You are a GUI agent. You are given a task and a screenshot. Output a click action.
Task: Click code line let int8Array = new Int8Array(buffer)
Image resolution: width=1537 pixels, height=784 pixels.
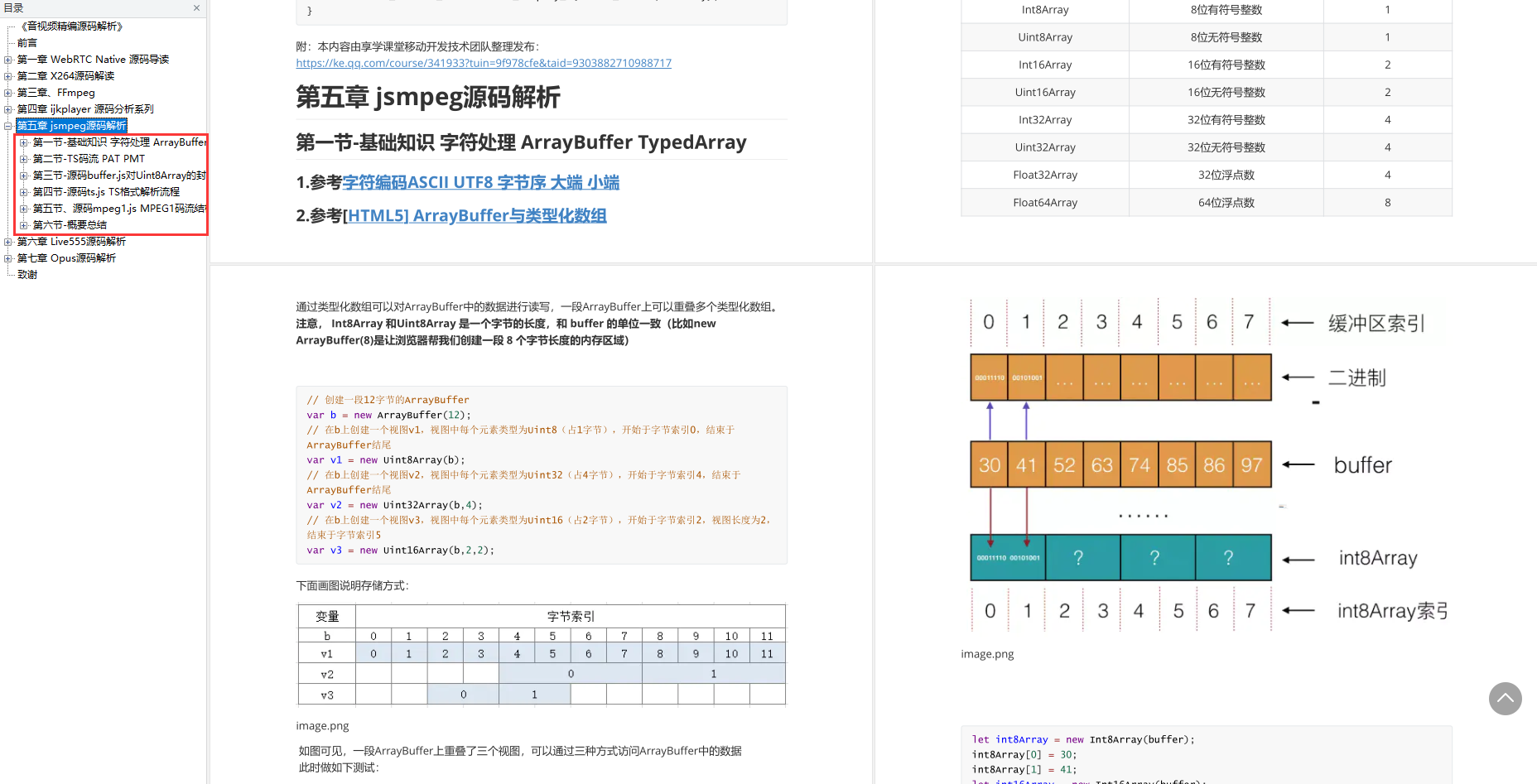[1083, 739]
